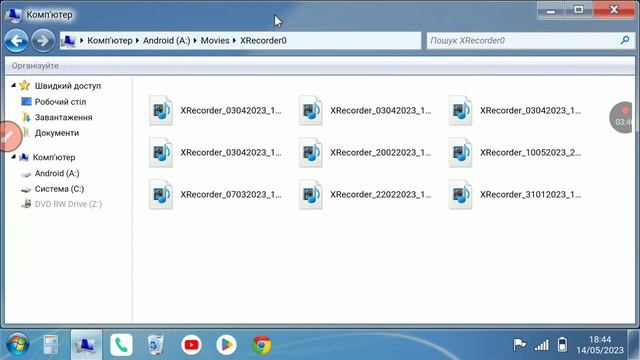Select the XRecorder_10052023 video file
640x360 pixels.
click(515, 152)
